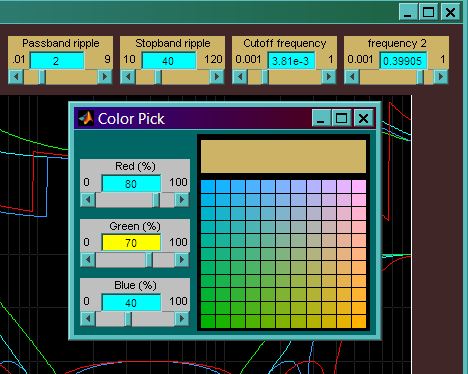Decrease Stopband ripple with left arrow

tap(128, 77)
